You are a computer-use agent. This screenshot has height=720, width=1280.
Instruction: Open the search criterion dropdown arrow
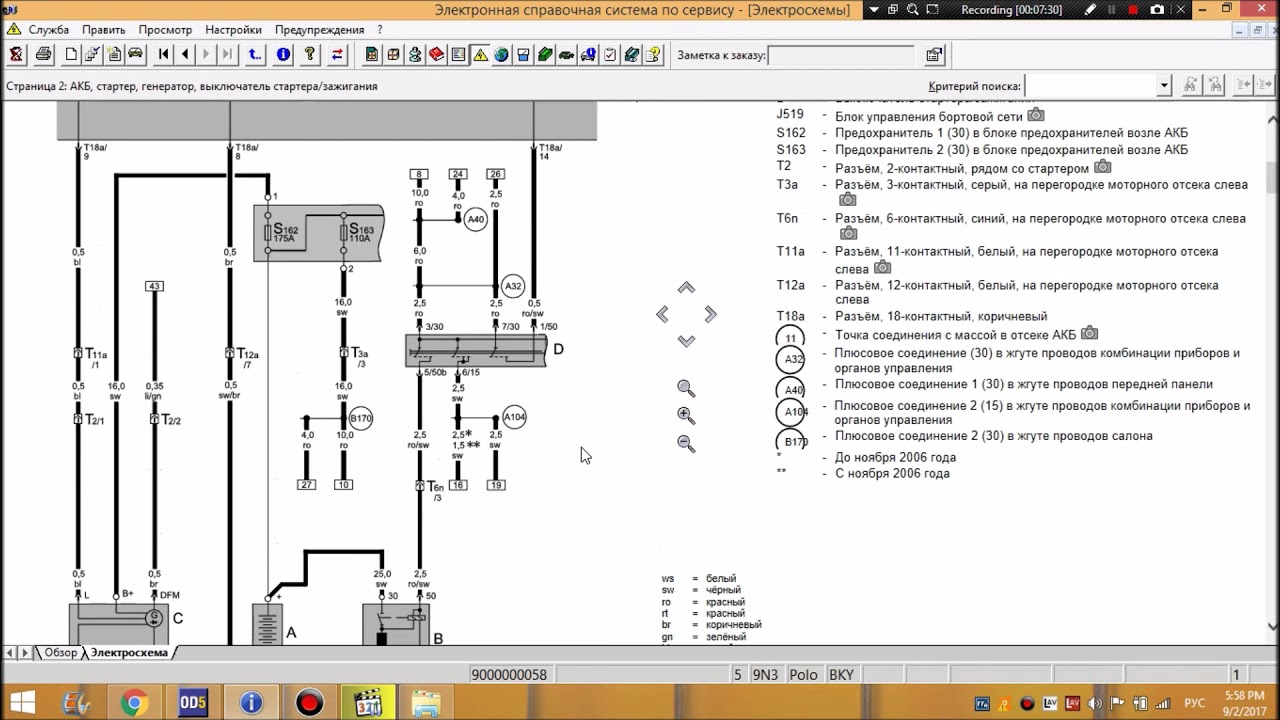1164,86
